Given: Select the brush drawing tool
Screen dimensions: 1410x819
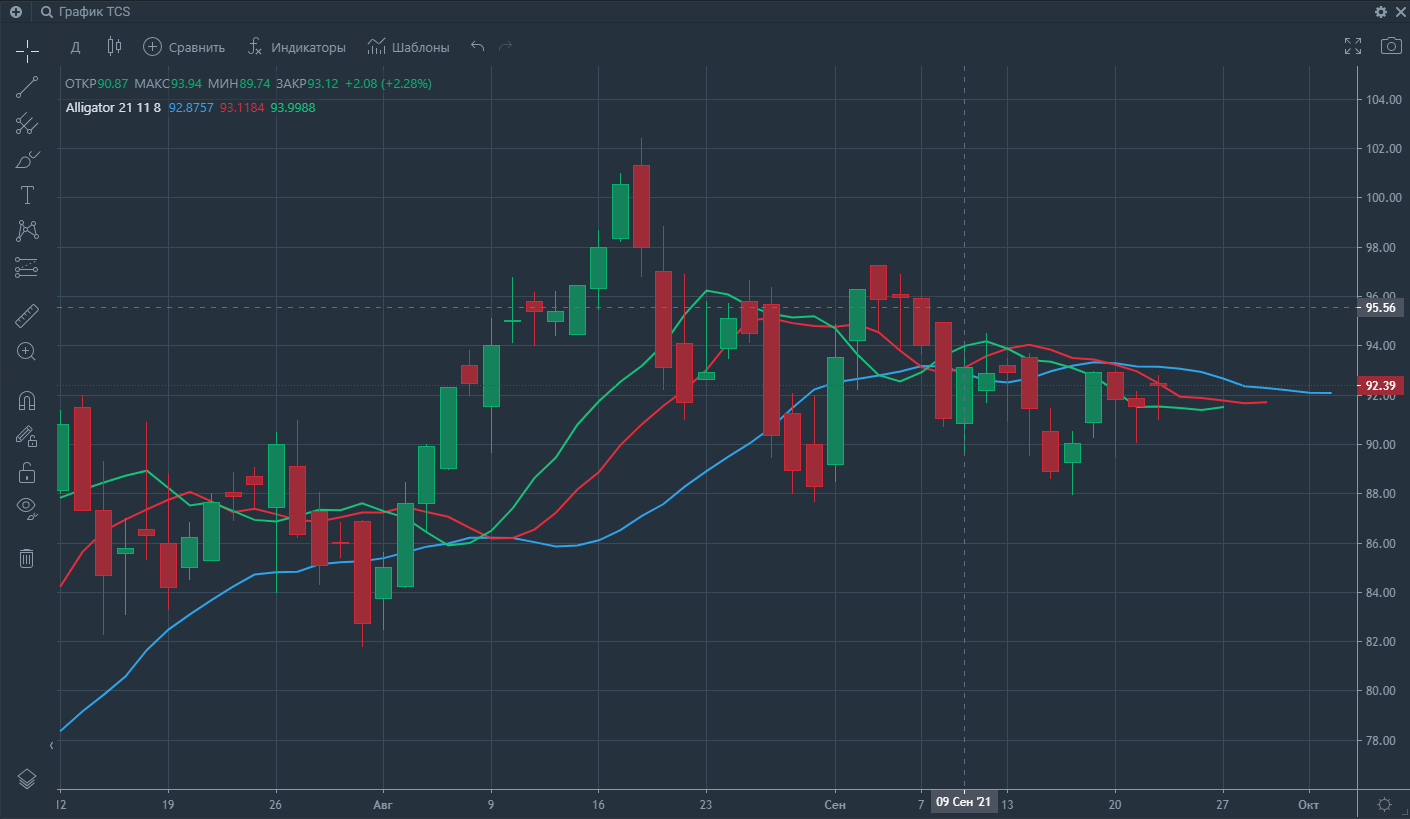Looking at the screenshot, I should point(27,159).
